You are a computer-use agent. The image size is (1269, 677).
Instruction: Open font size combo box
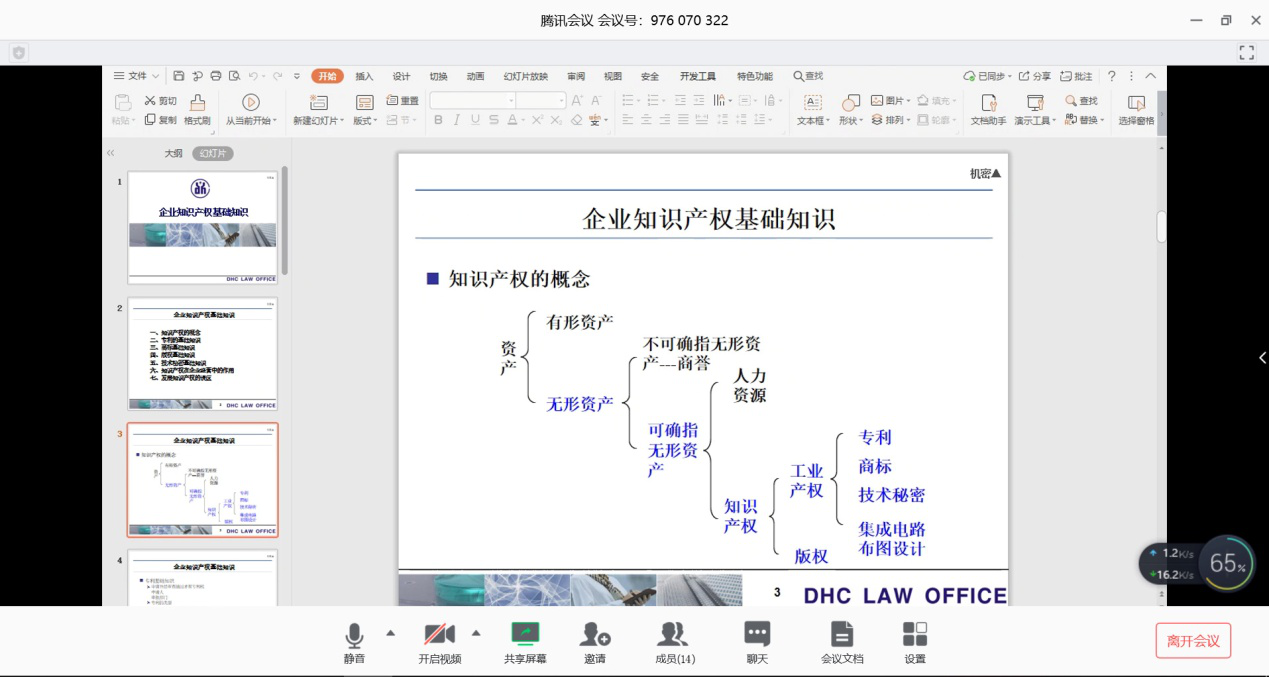[541, 100]
